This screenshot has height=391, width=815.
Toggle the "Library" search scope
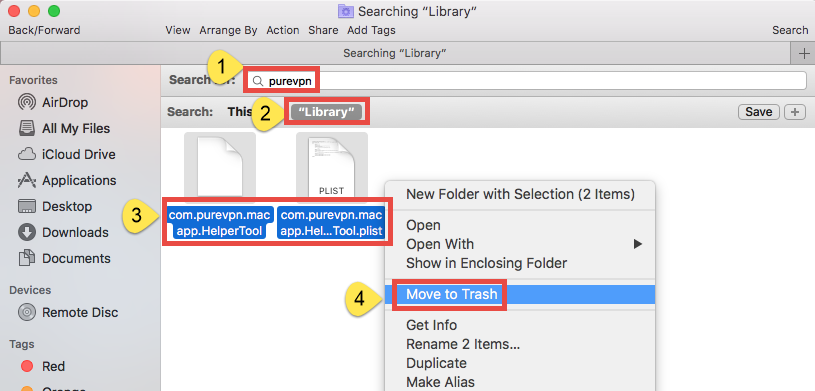(x=326, y=112)
